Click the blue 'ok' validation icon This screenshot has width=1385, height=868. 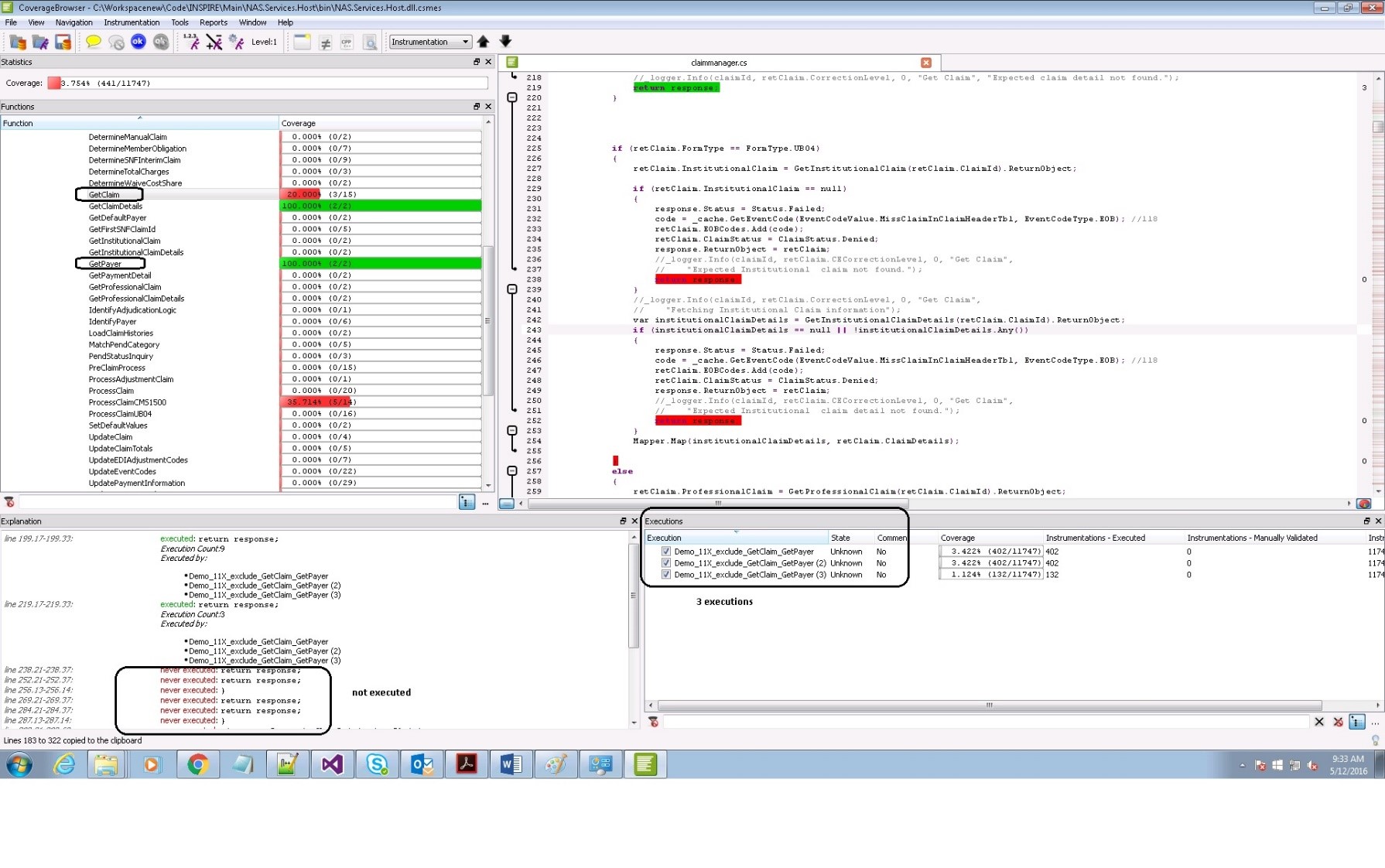[x=138, y=42]
